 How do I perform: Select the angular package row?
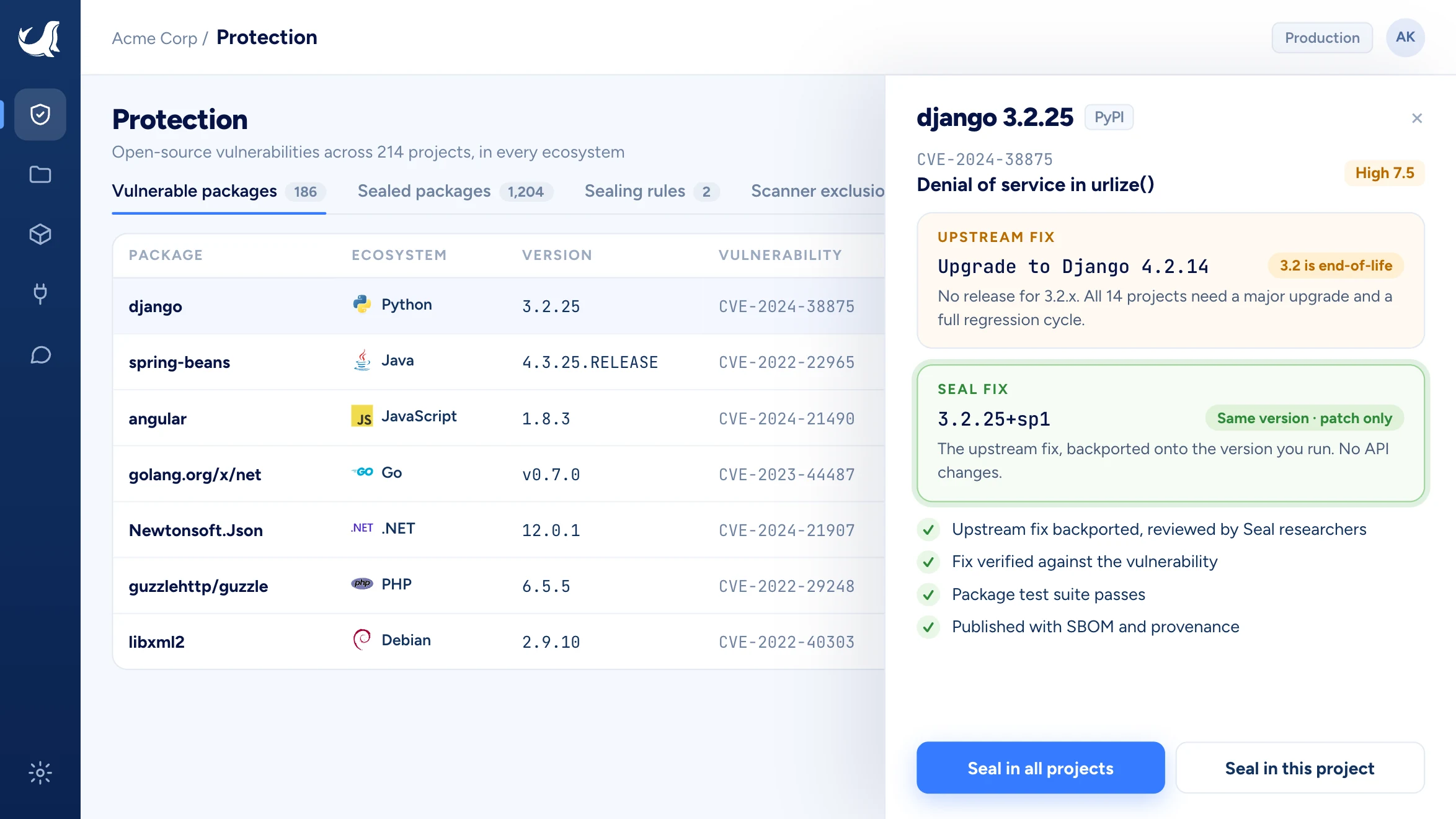tap(499, 418)
